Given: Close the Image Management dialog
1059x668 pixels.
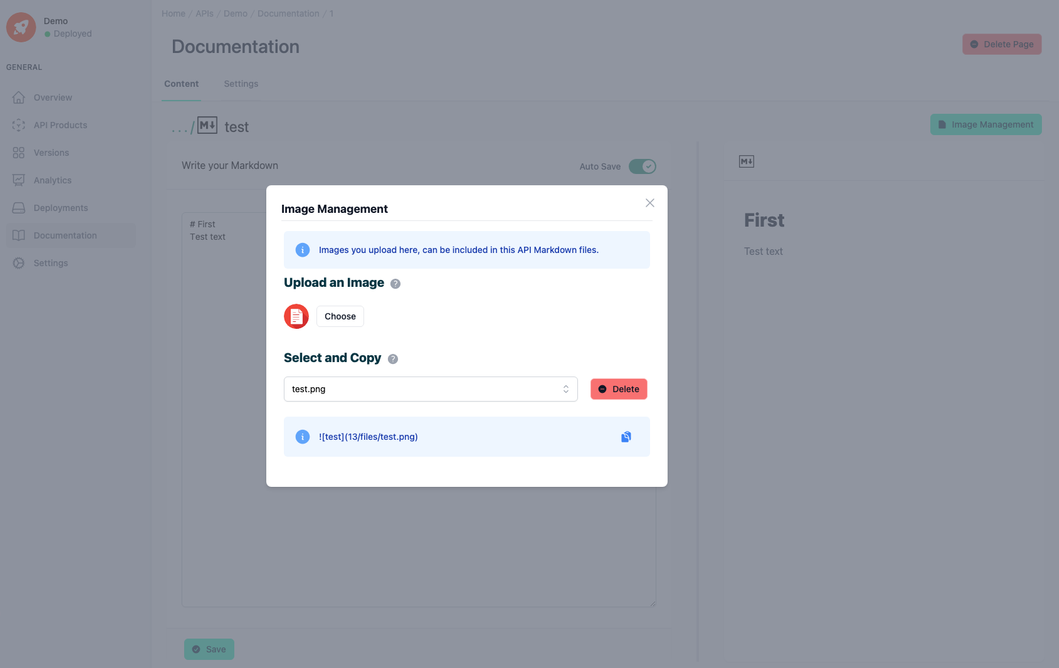Looking at the screenshot, I should (x=649, y=202).
